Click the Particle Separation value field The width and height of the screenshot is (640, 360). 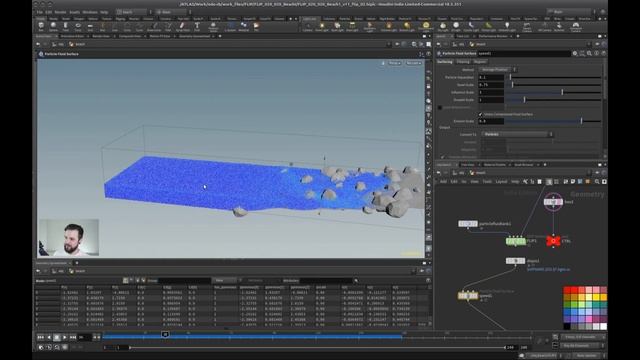pos(491,77)
